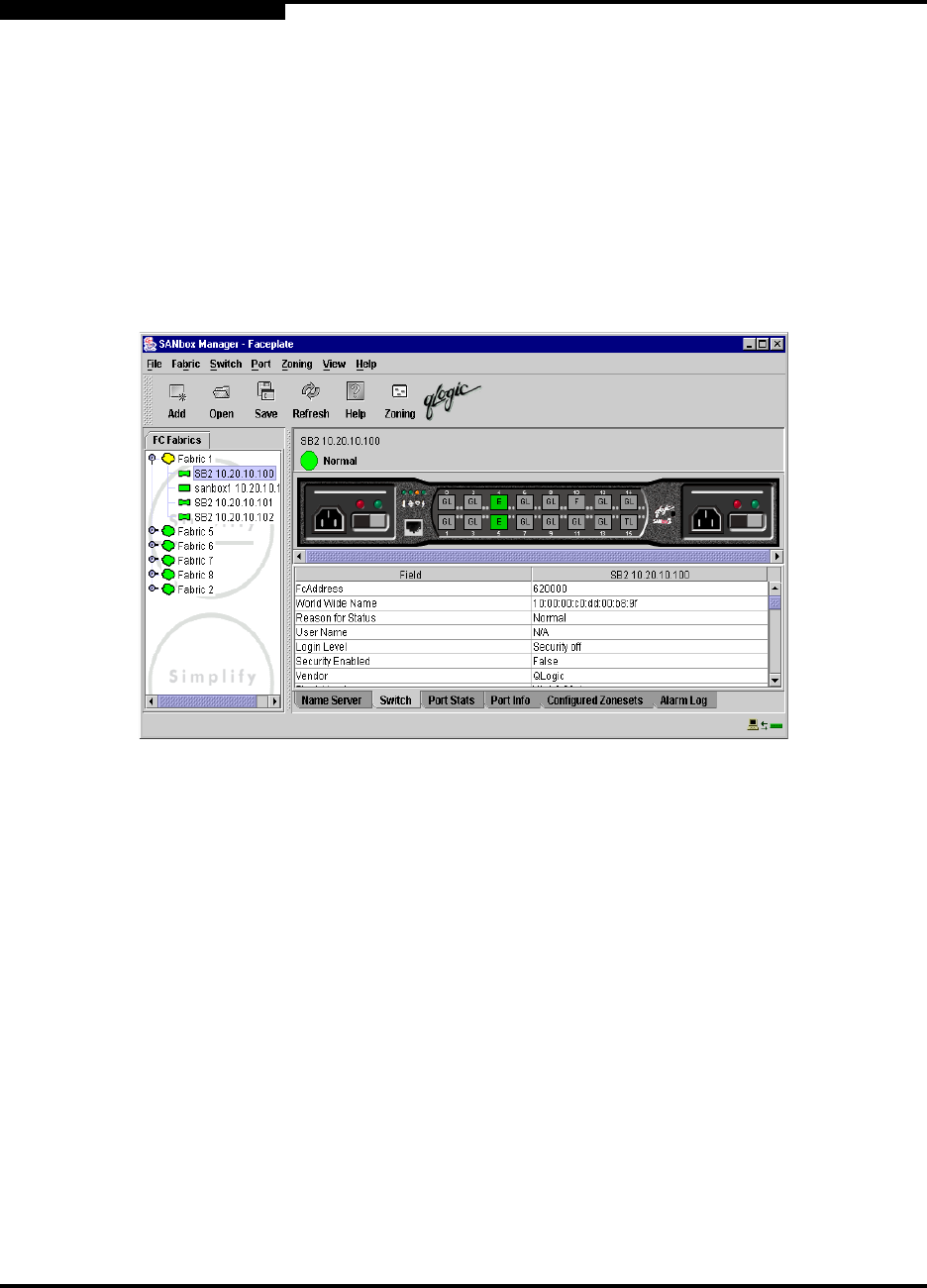Screen dimensions: 927x1288
Task: Select the FC Fabrics tab
Action: tap(176, 440)
